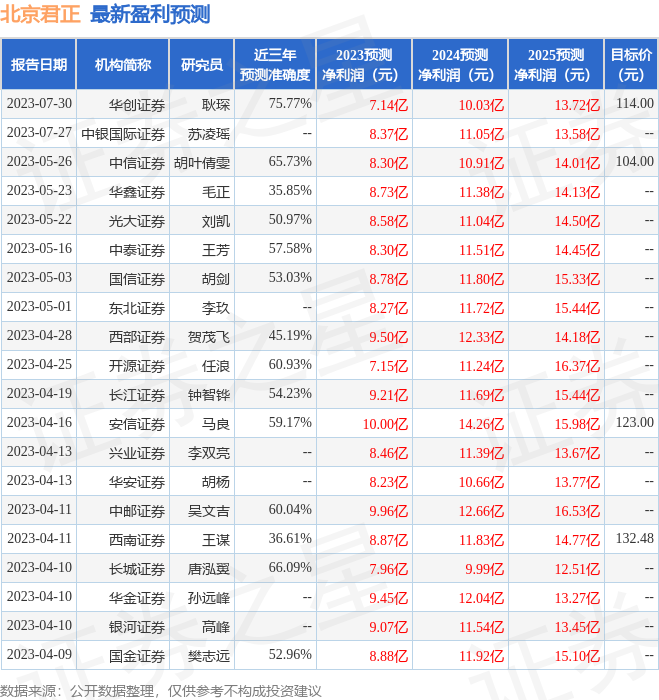This screenshot has width=659, height=700.
Task: Select the 近三年预测准确度 column header
Action: tap(275, 65)
